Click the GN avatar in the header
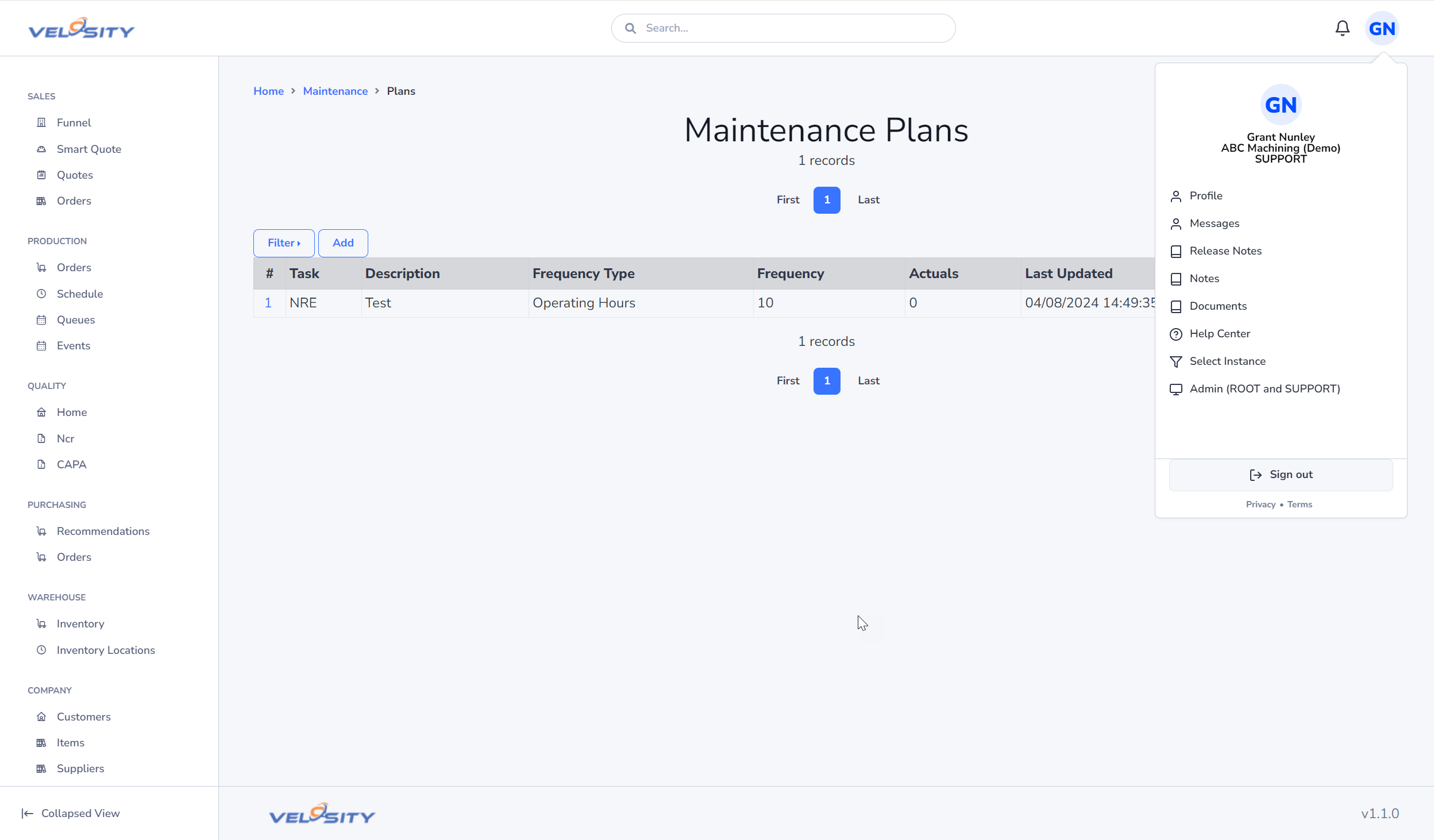Image resolution: width=1434 pixels, height=840 pixels. point(1382,28)
